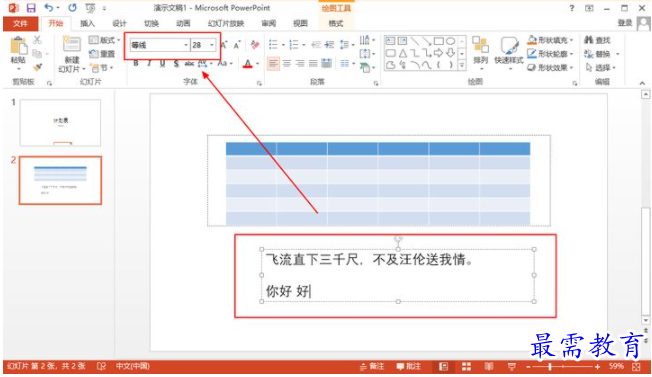Image resolution: width=652 pixels, height=377 pixels.
Task: Toggle Center paragraph alignment
Action: click(286, 63)
